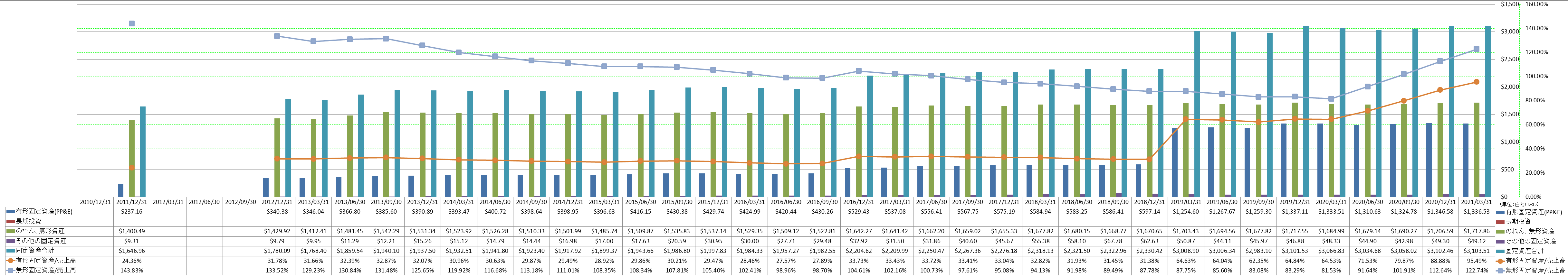This screenshot has width=1568, height=276.
Task: Select the $237.16 PP&E cell
Action: pos(132,212)
